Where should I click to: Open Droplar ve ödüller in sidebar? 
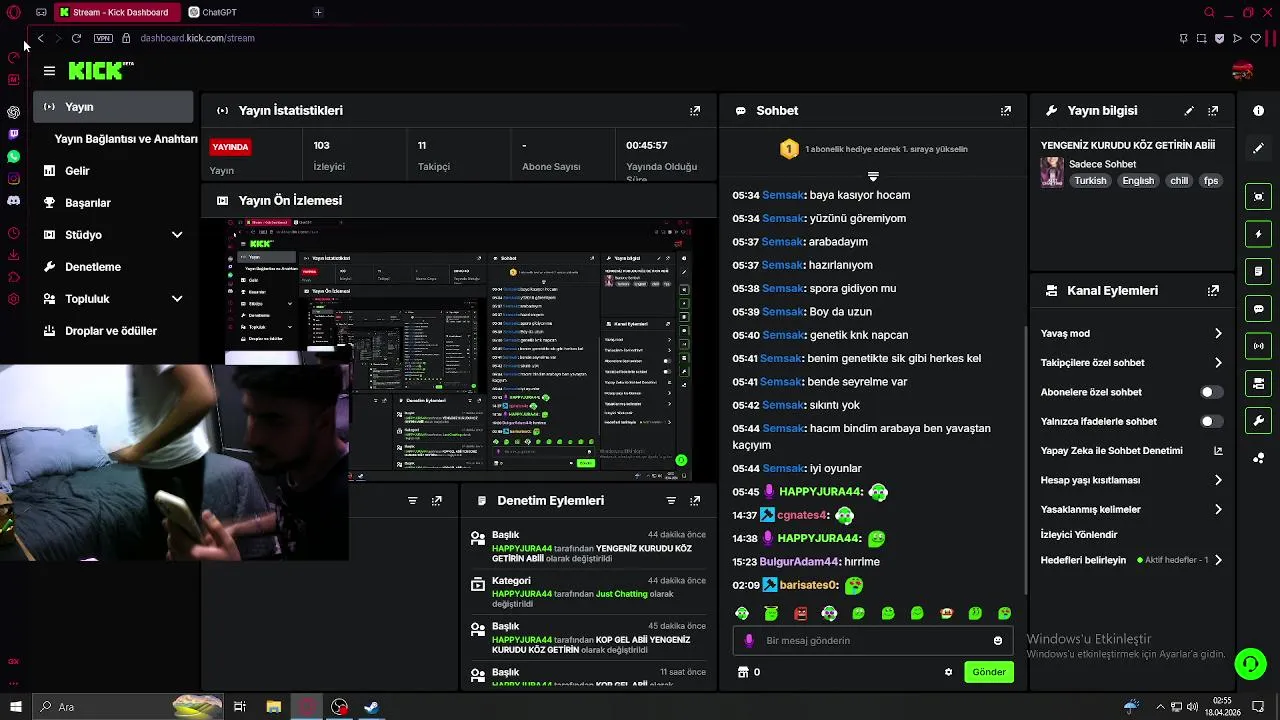click(113, 331)
